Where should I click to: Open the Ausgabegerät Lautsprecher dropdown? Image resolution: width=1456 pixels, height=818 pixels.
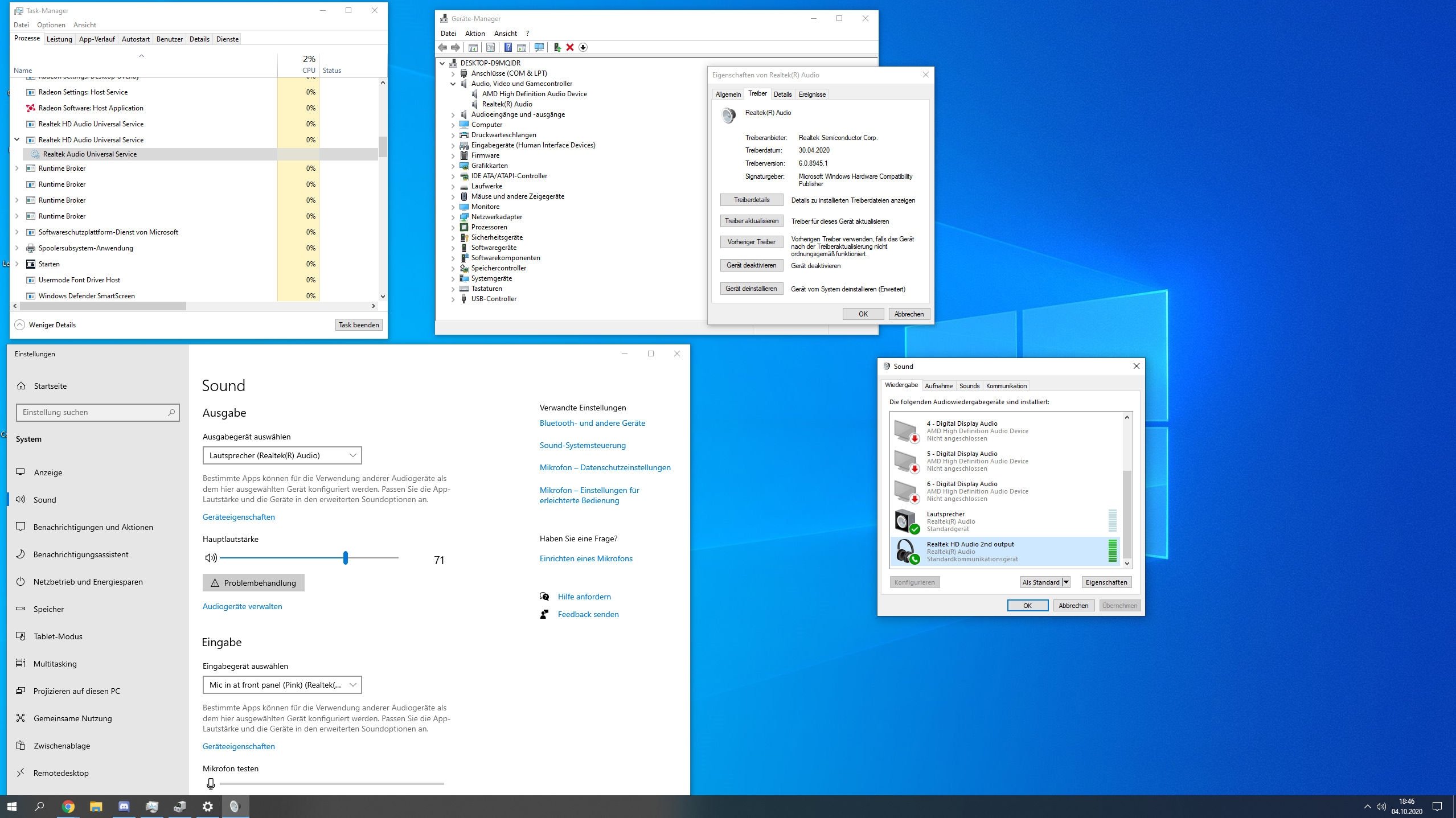coord(282,455)
